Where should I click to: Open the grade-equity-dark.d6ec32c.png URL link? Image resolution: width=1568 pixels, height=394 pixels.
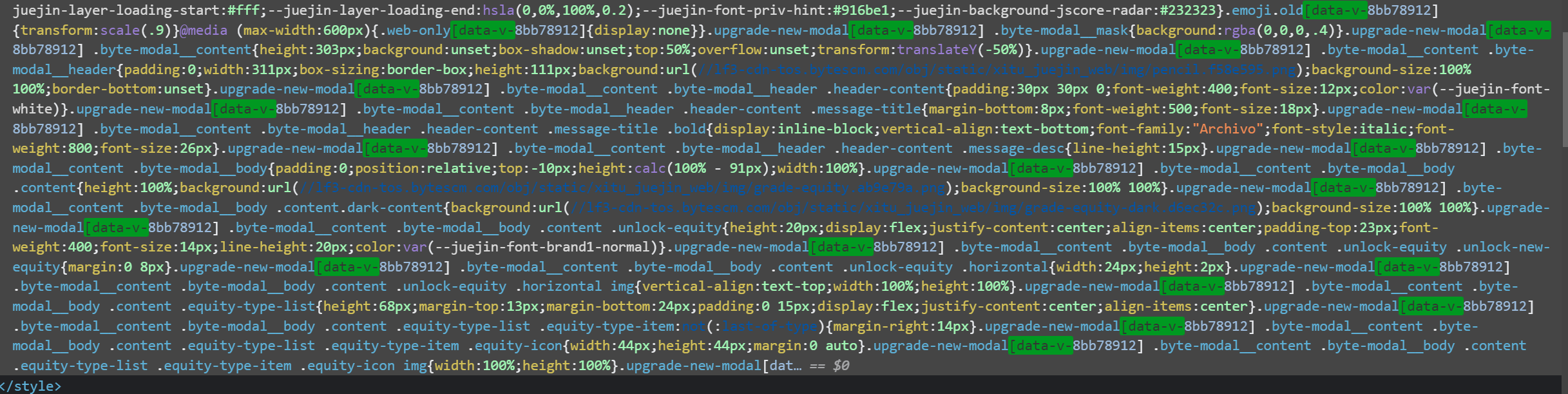(x=913, y=208)
